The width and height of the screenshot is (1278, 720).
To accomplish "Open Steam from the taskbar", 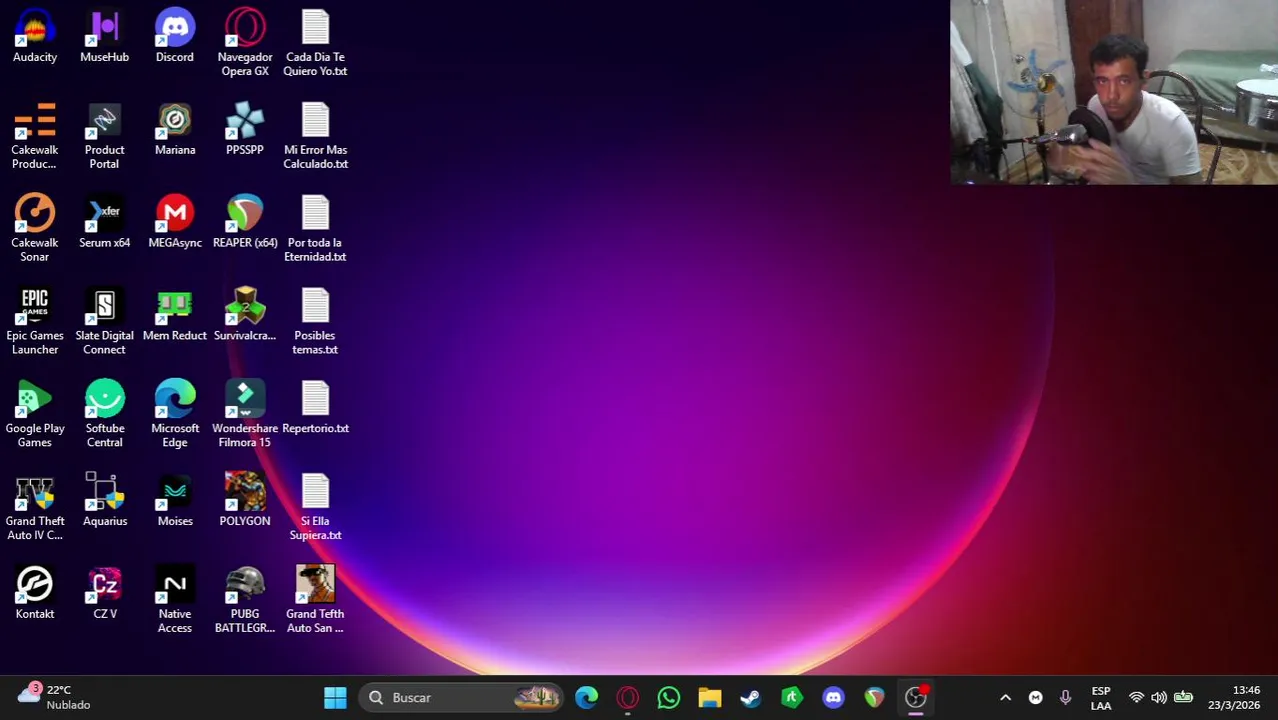I will tap(751, 697).
